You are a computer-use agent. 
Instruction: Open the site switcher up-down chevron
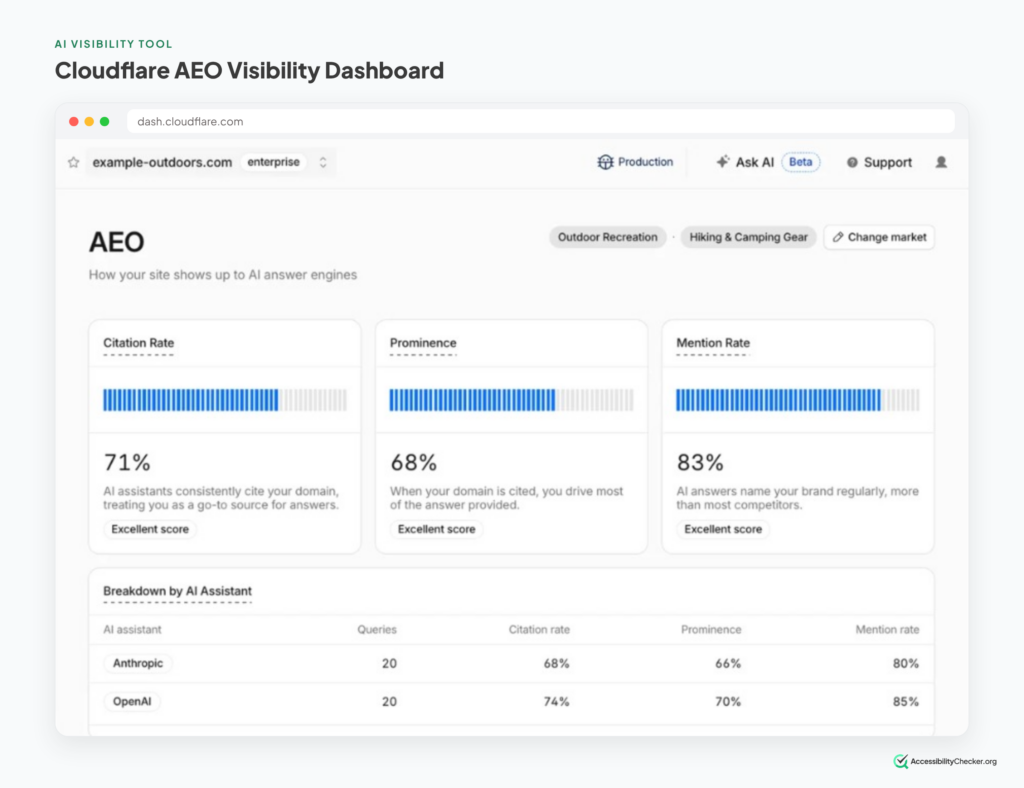click(x=323, y=163)
